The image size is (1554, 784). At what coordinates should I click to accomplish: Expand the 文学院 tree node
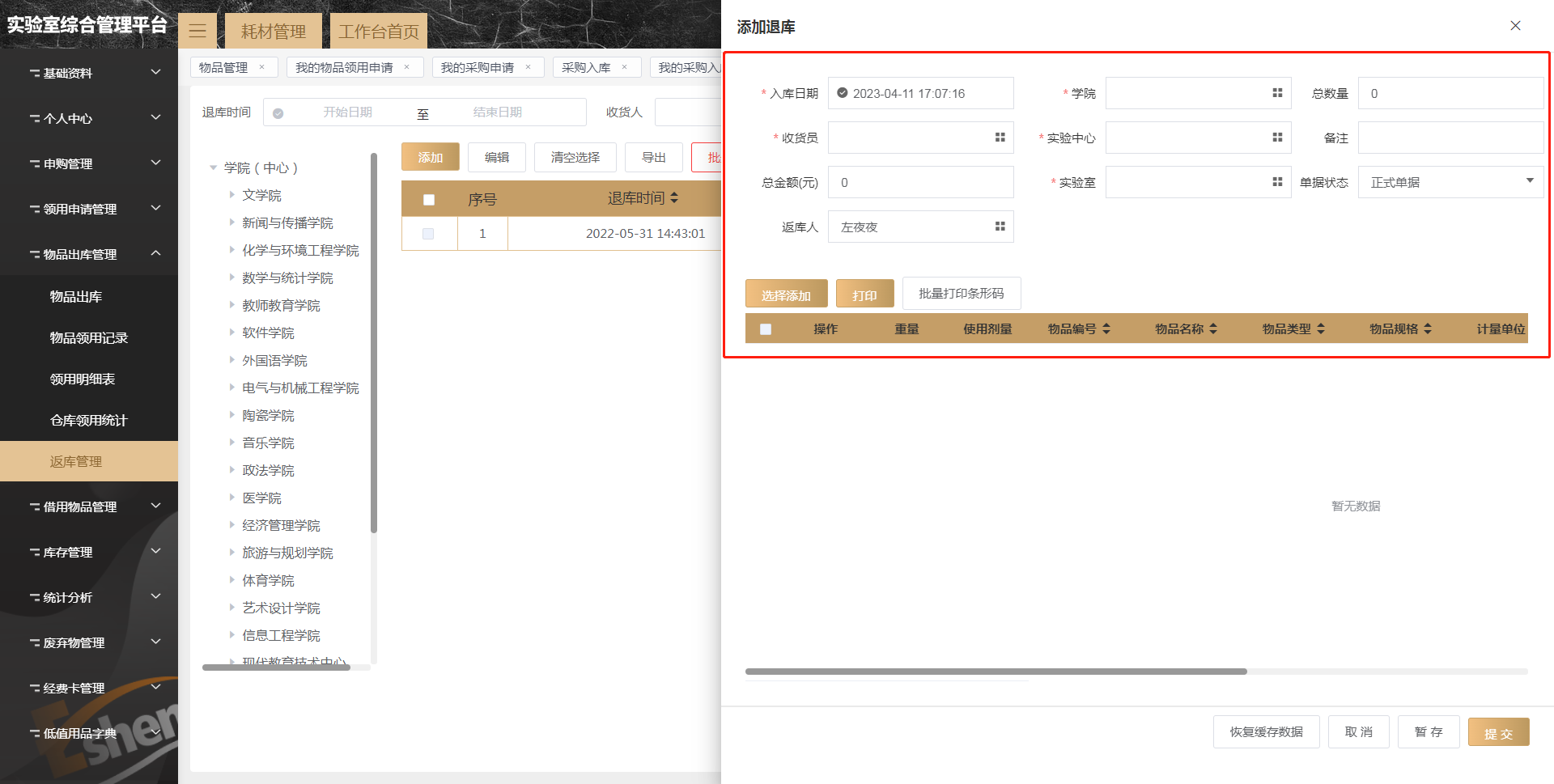(x=231, y=195)
